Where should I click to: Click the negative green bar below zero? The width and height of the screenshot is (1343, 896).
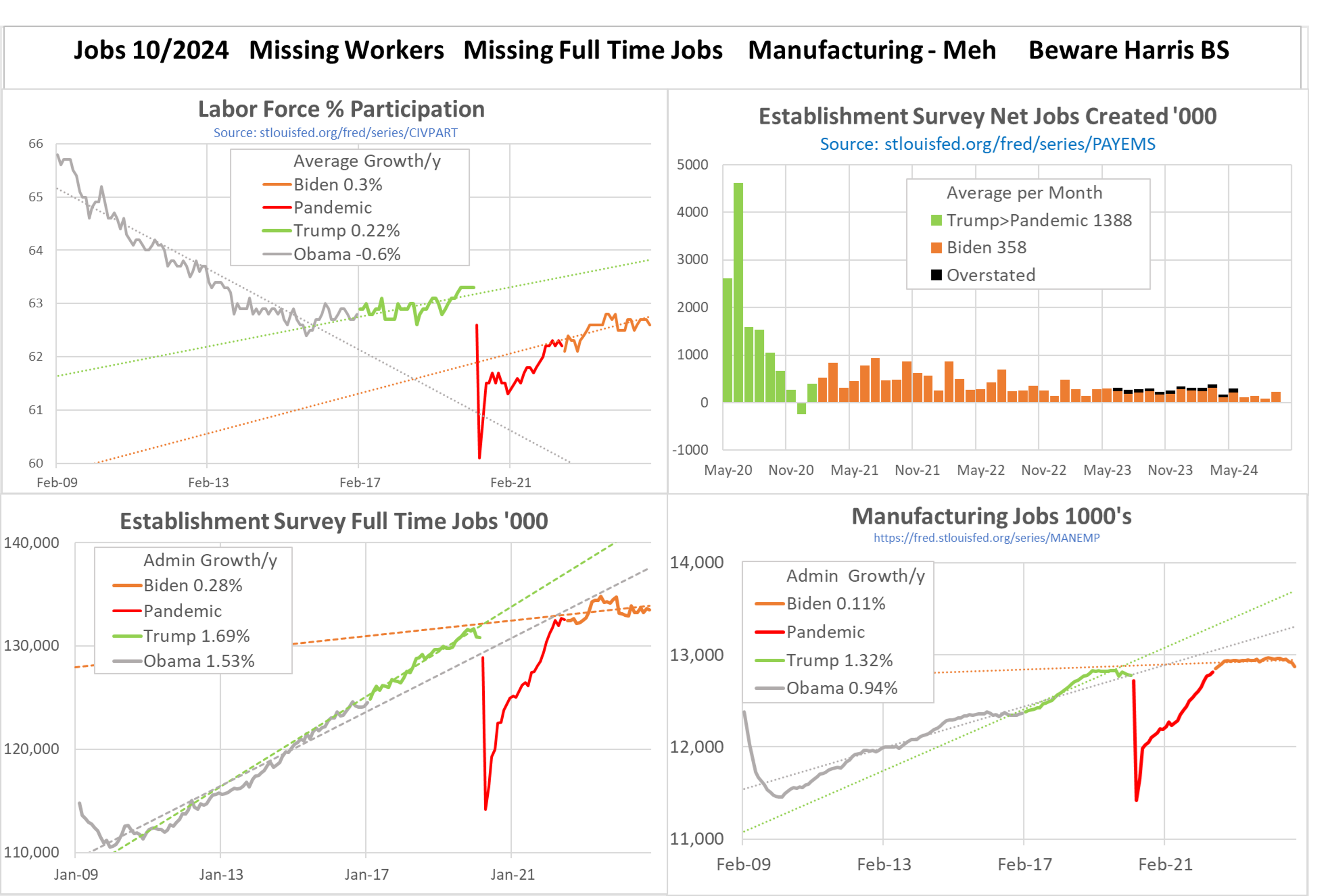(x=801, y=408)
